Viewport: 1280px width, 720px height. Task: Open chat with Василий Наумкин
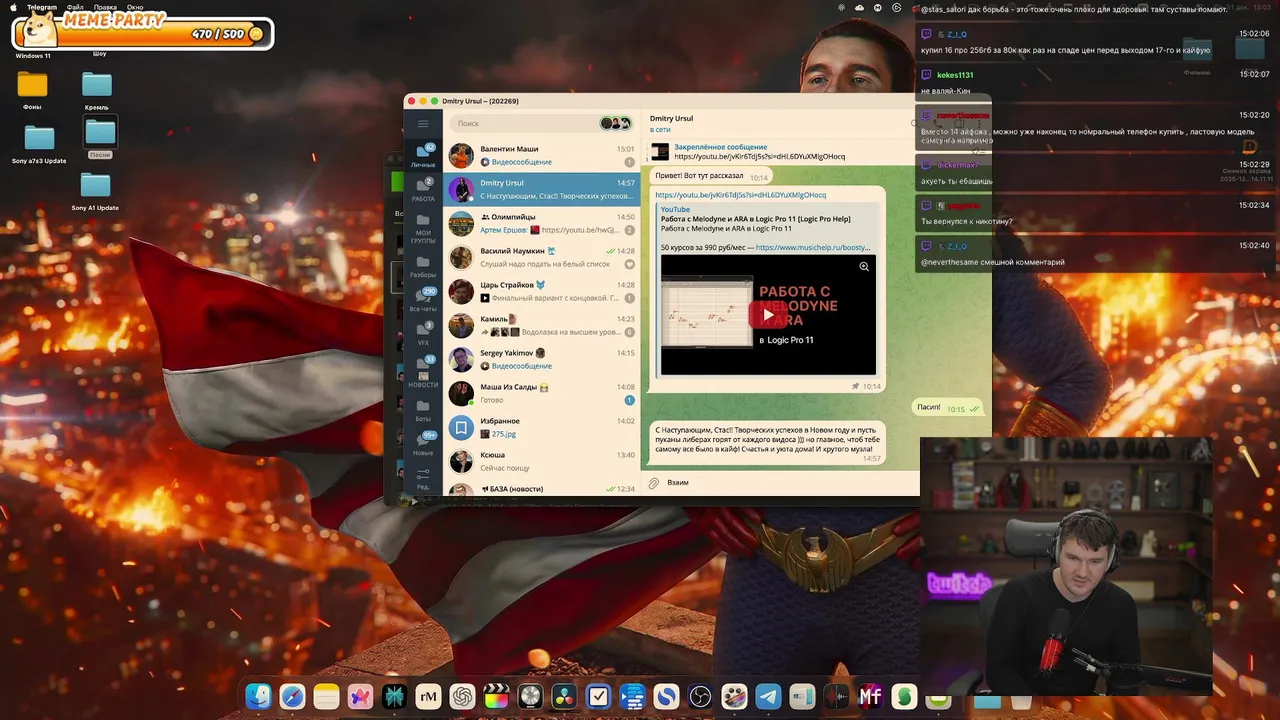(542, 257)
